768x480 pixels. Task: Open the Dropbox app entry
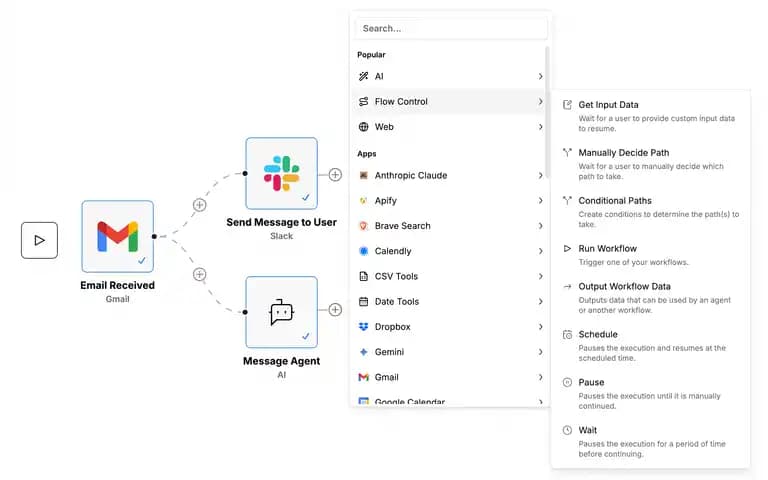(x=450, y=327)
